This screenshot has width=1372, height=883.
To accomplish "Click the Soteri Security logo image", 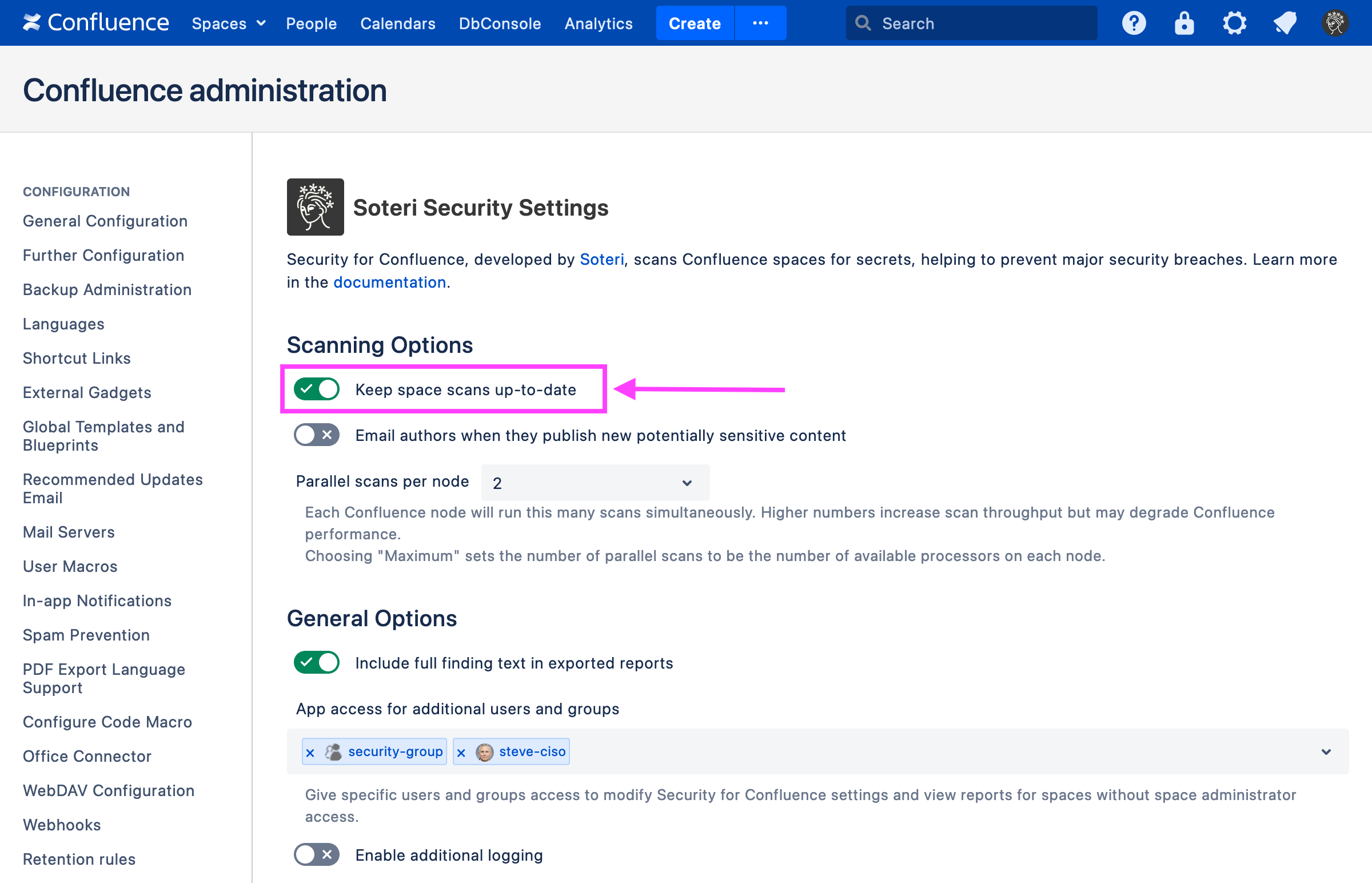I will pos(315,207).
